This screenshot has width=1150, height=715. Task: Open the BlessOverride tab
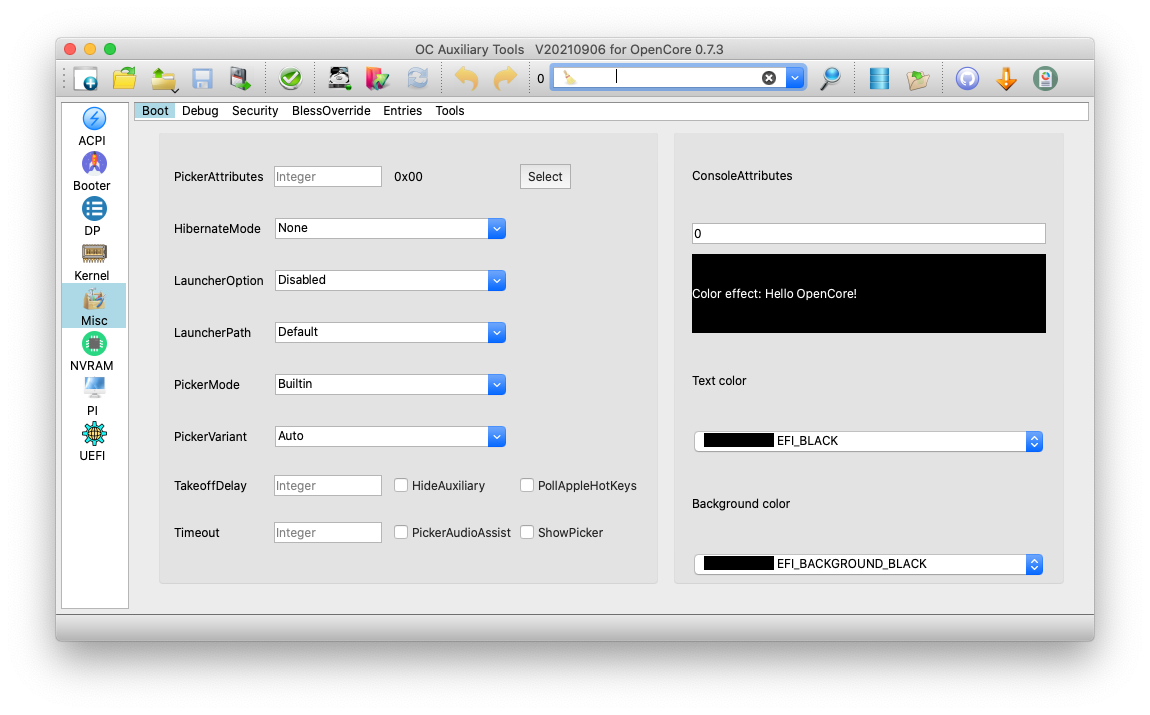click(x=331, y=111)
